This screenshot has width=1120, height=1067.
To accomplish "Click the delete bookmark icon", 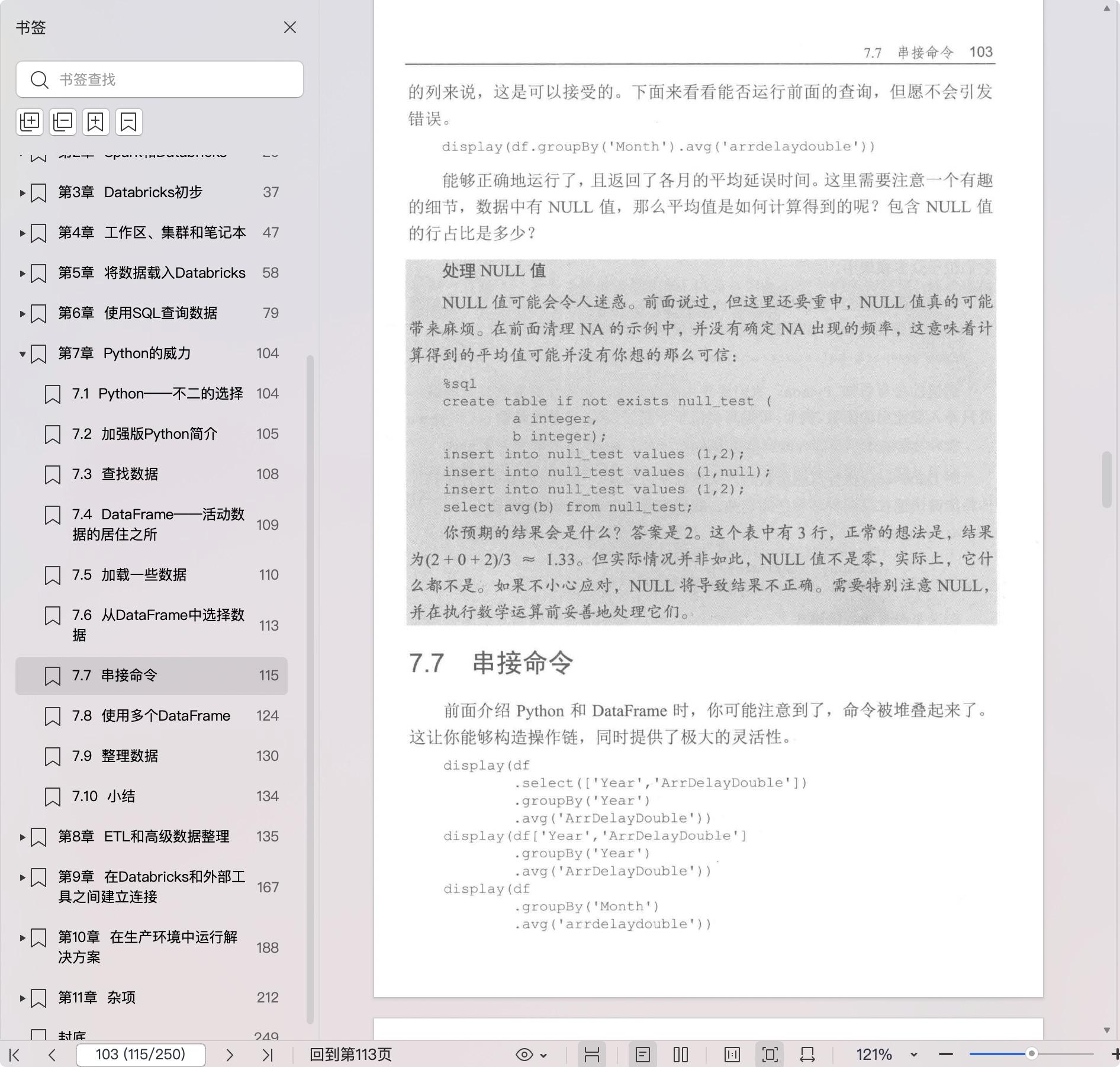I will 128,121.
